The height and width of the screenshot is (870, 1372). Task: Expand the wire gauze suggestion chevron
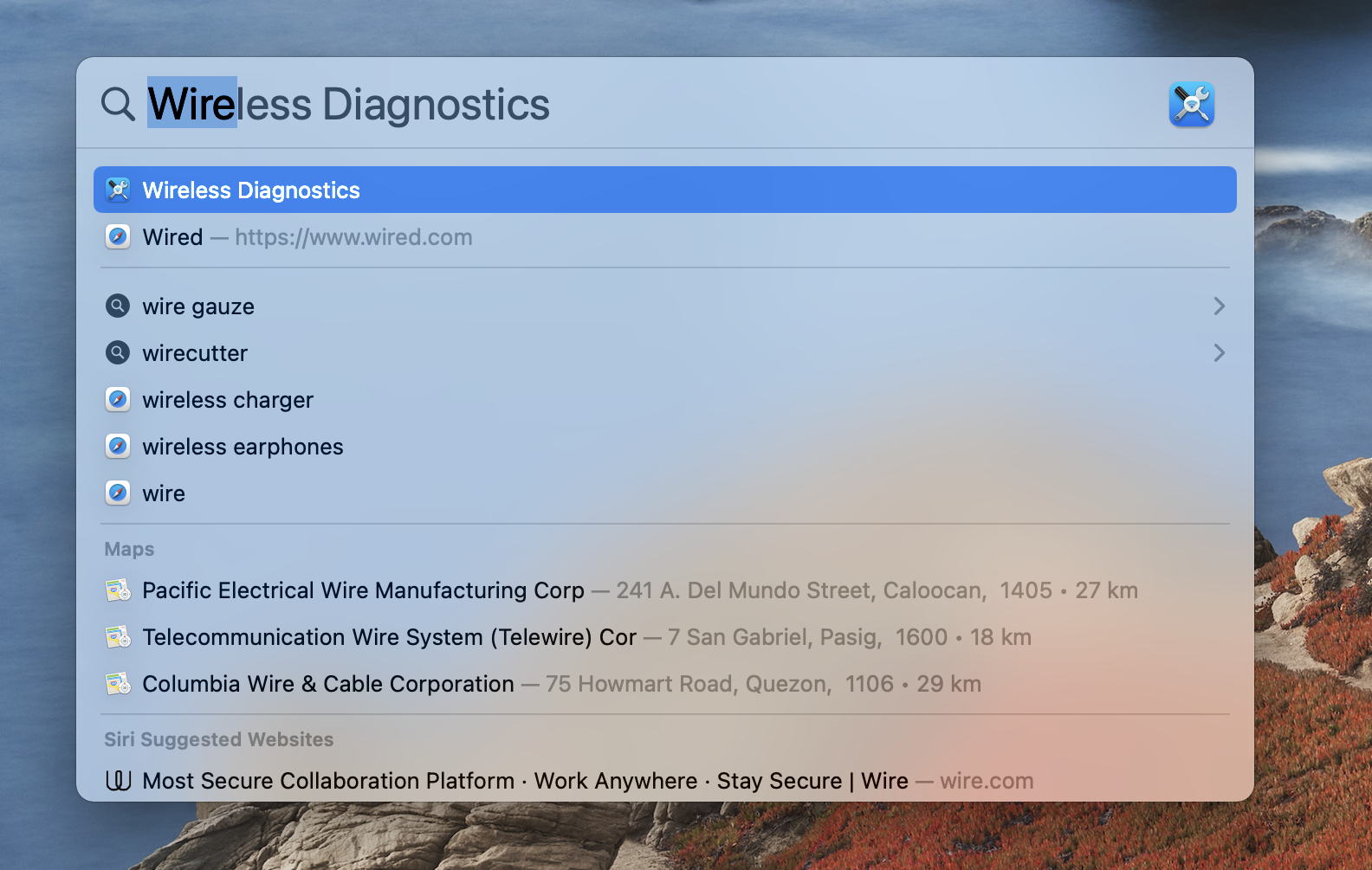1219,306
